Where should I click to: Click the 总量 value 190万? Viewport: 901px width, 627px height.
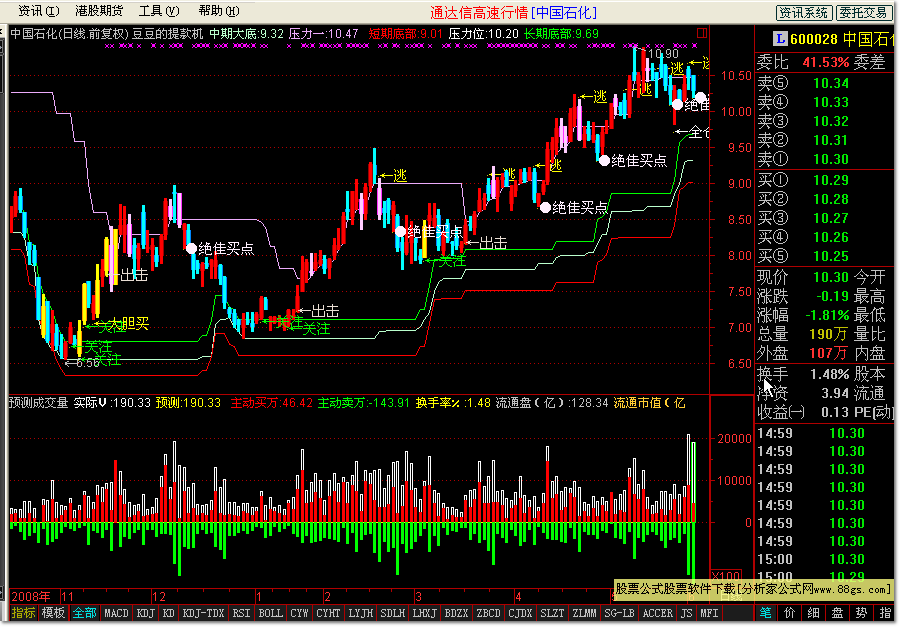click(x=828, y=334)
